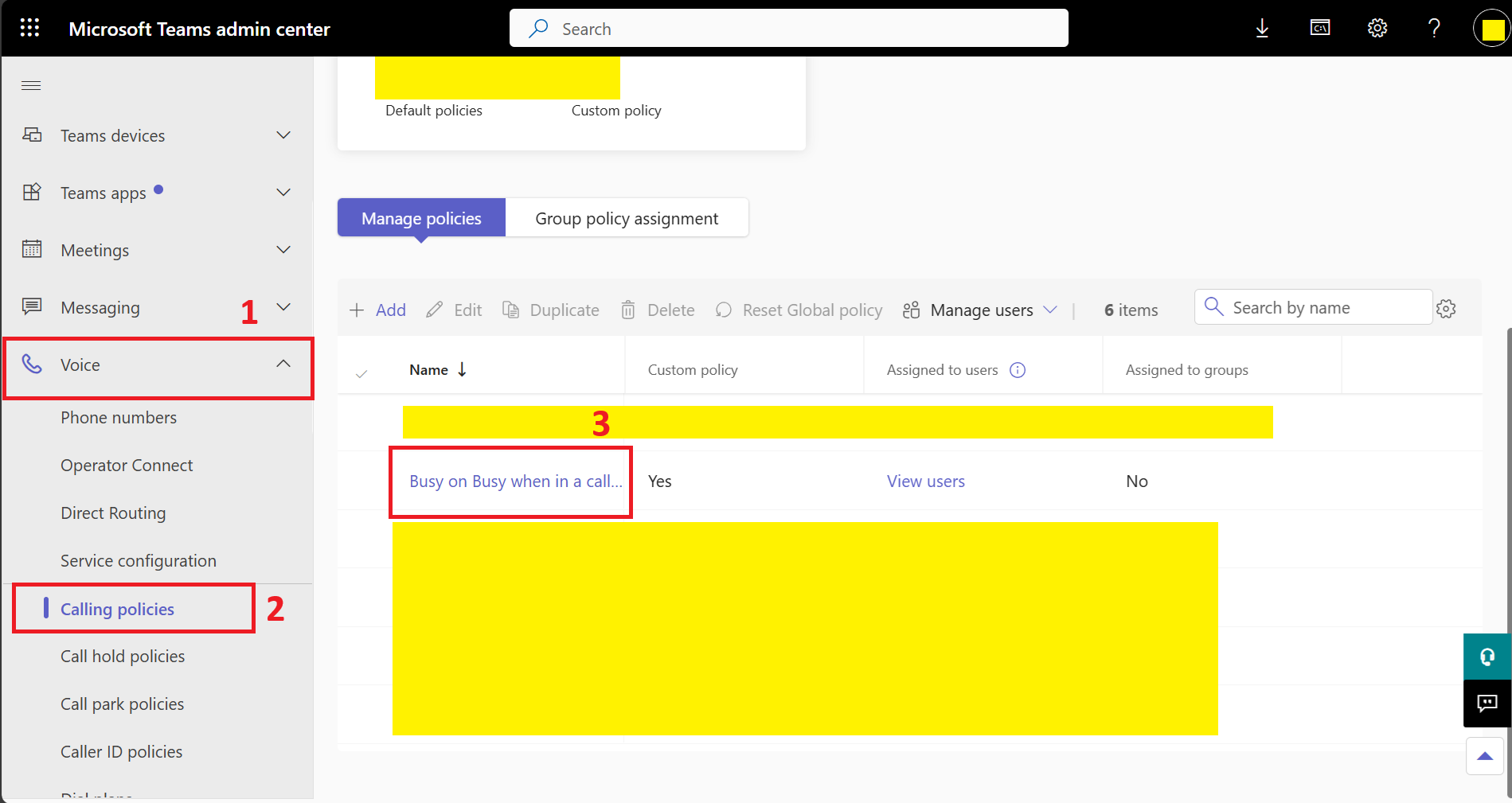The image size is (1512, 803).
Task: Click the Meetings calendar icon
Action: tap(32, 249)
